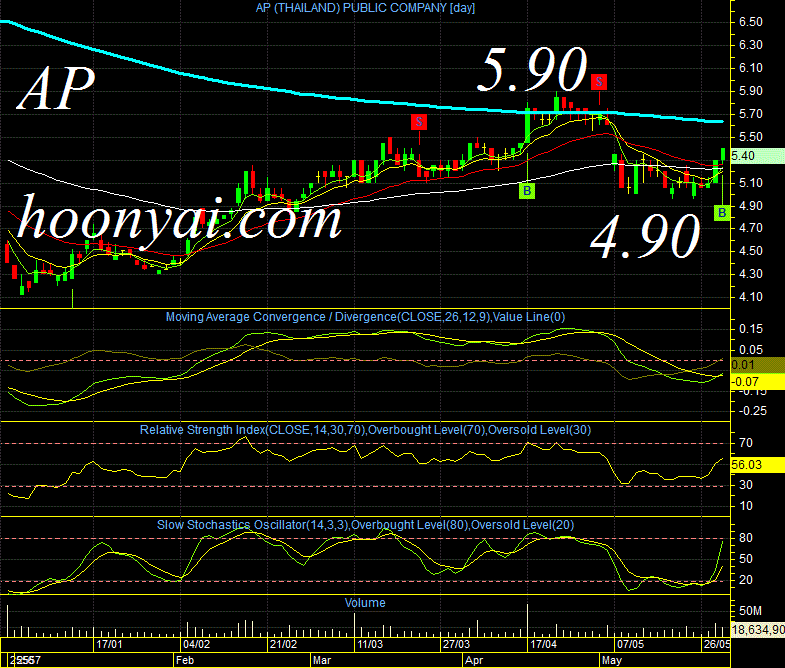
Task: Select the highlighted 0.01 MACD value label
Action: coord(757,365)
